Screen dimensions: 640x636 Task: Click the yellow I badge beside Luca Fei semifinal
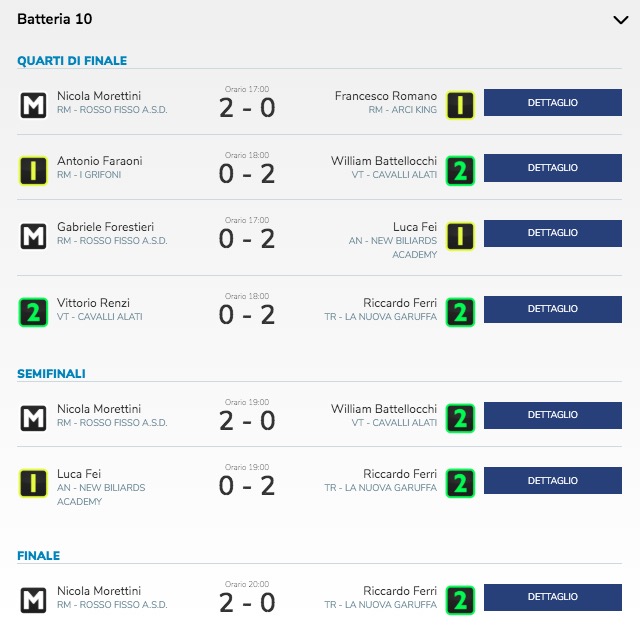(x=33, y=483)
